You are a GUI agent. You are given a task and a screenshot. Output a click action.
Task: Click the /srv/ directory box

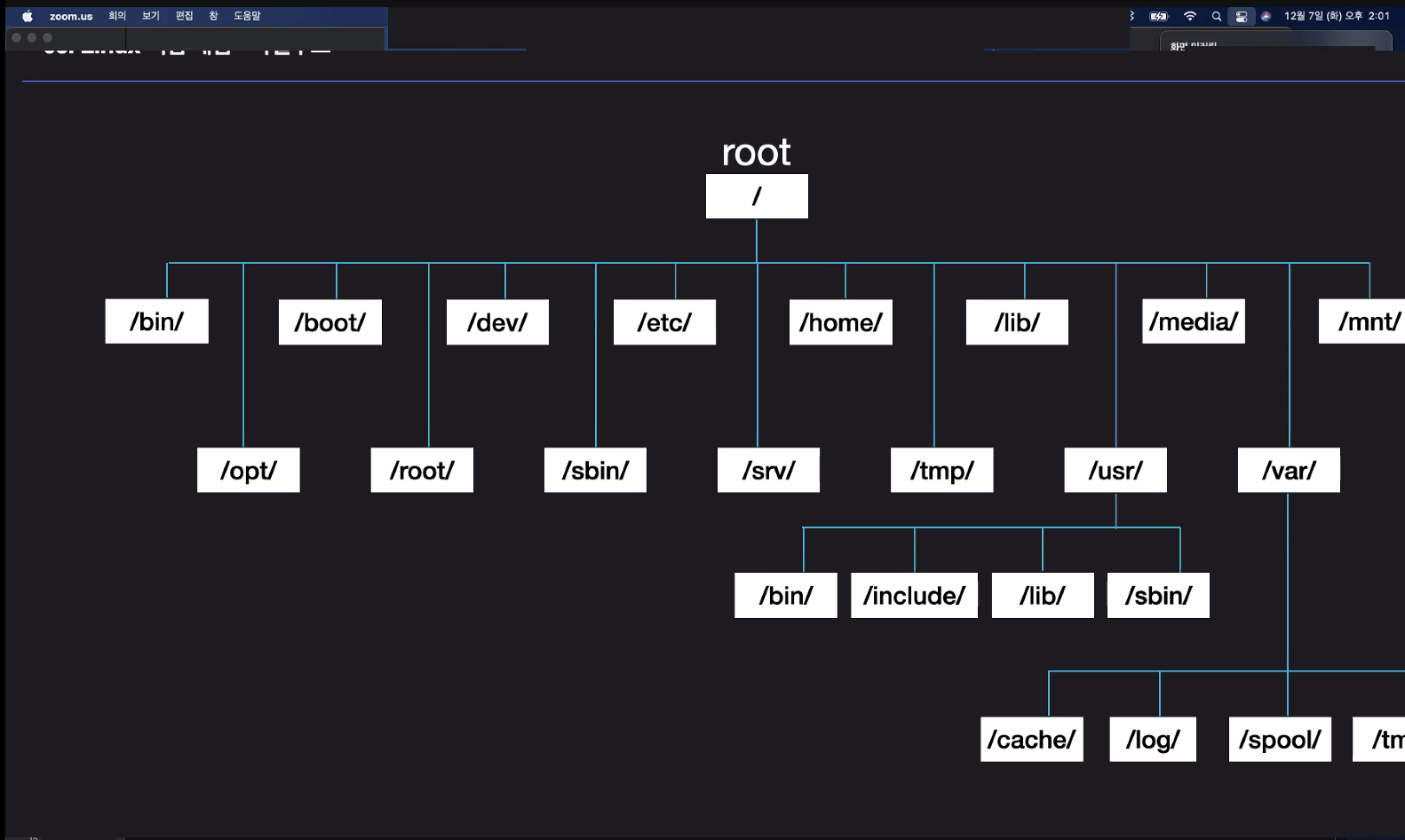[x=768, y=471]
